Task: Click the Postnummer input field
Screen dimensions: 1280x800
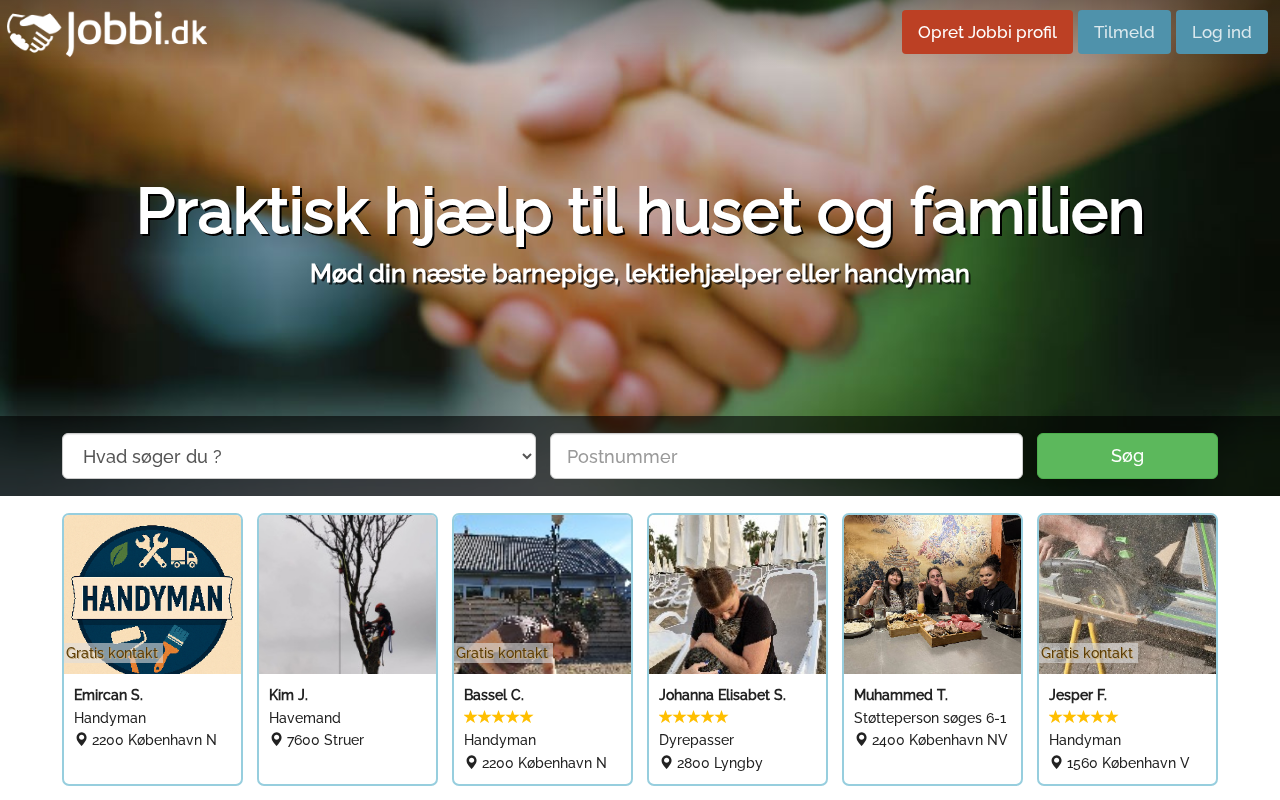Action: [786, 456]
